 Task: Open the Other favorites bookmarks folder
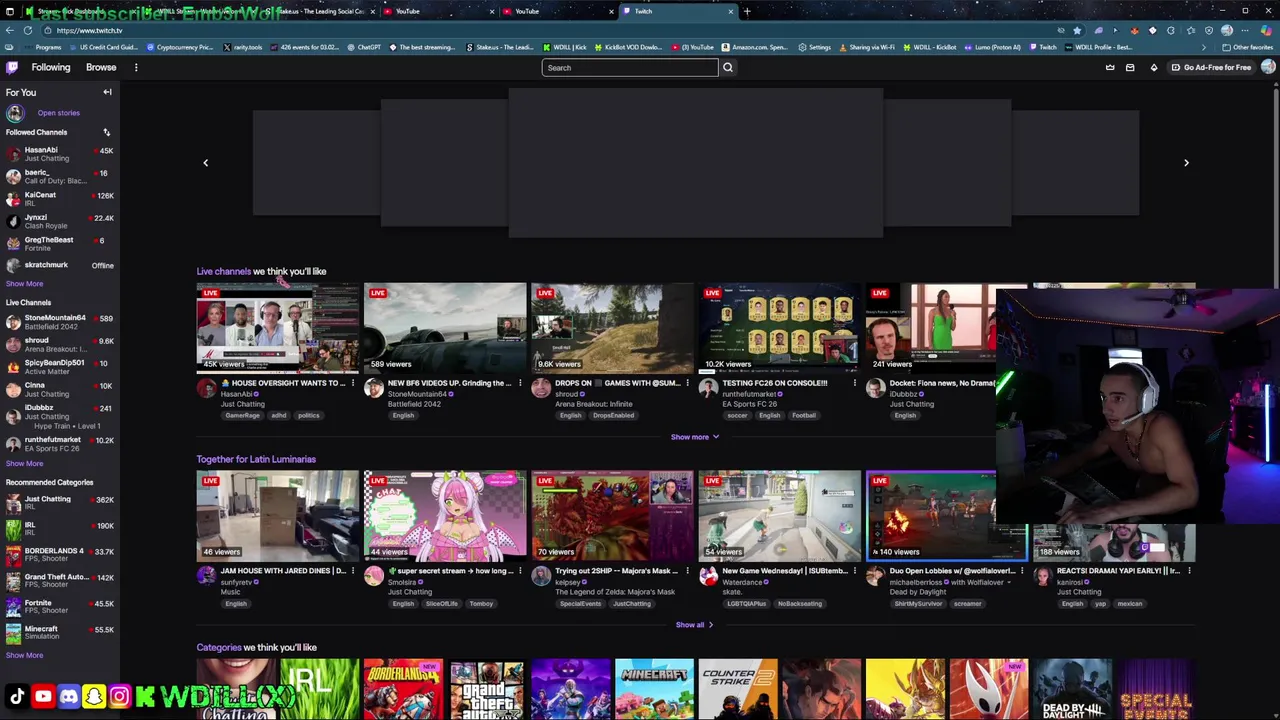click(x=1248, y=47)
